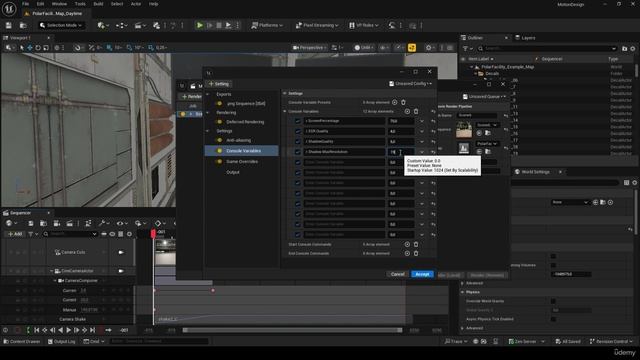
Task: Click the camera lock icon on Camera Cuts
Action: pyautogui.click(x=121, y=252)
